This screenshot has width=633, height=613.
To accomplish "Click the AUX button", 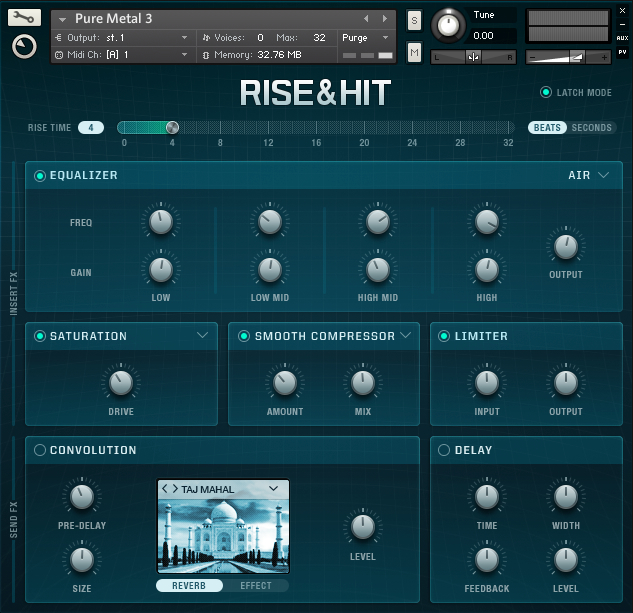I will (x=622, y=38).
